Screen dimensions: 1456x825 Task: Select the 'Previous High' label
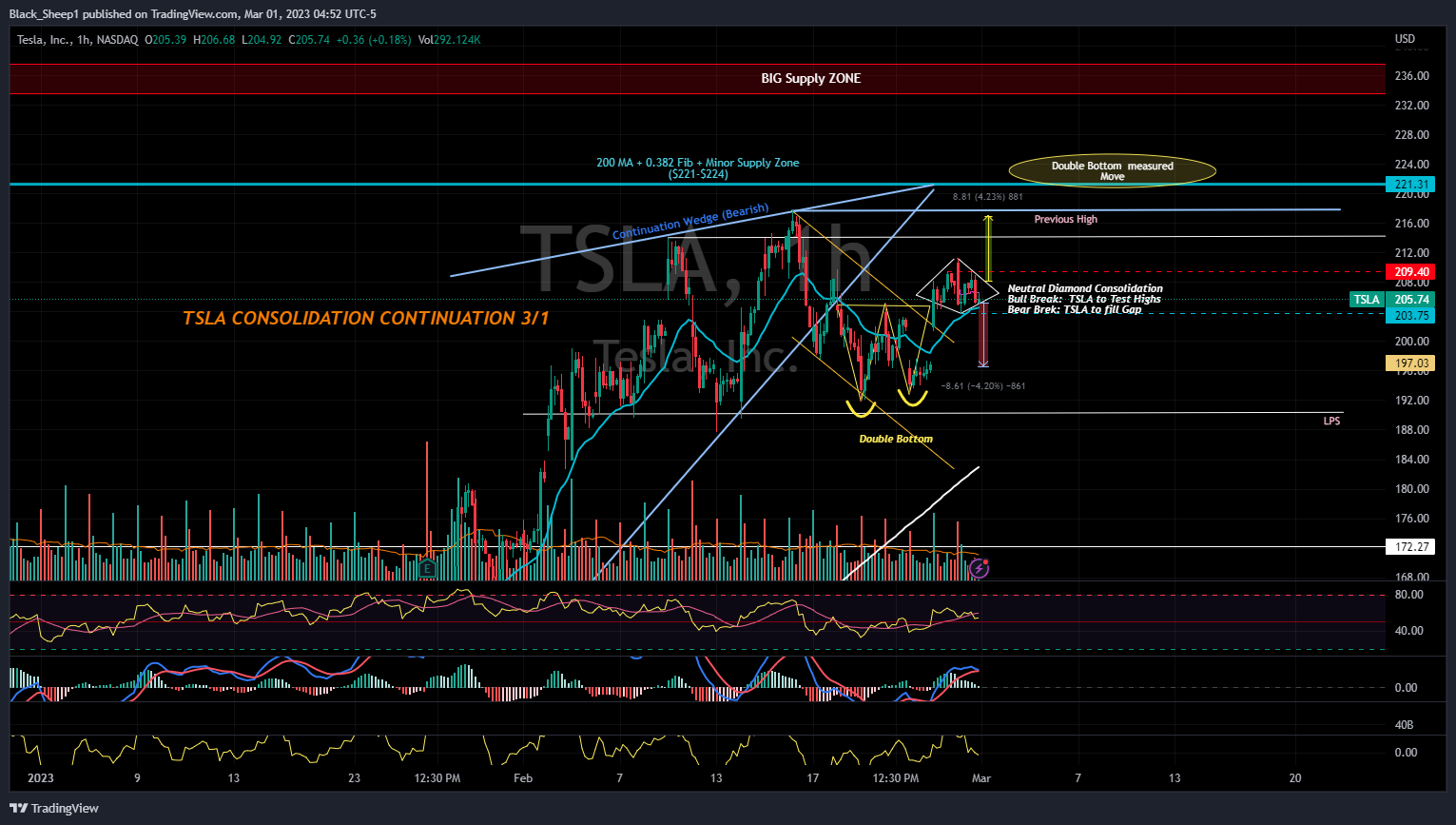(1066, 219)
